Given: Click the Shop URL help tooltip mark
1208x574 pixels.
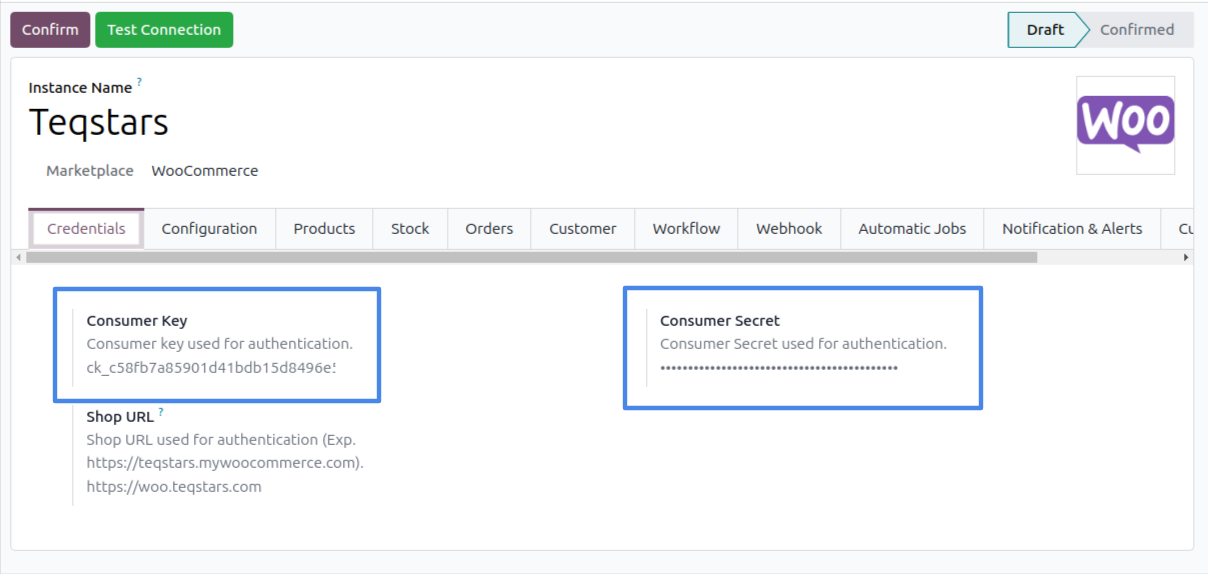Looking at the screenshot, I should (161, 412).
